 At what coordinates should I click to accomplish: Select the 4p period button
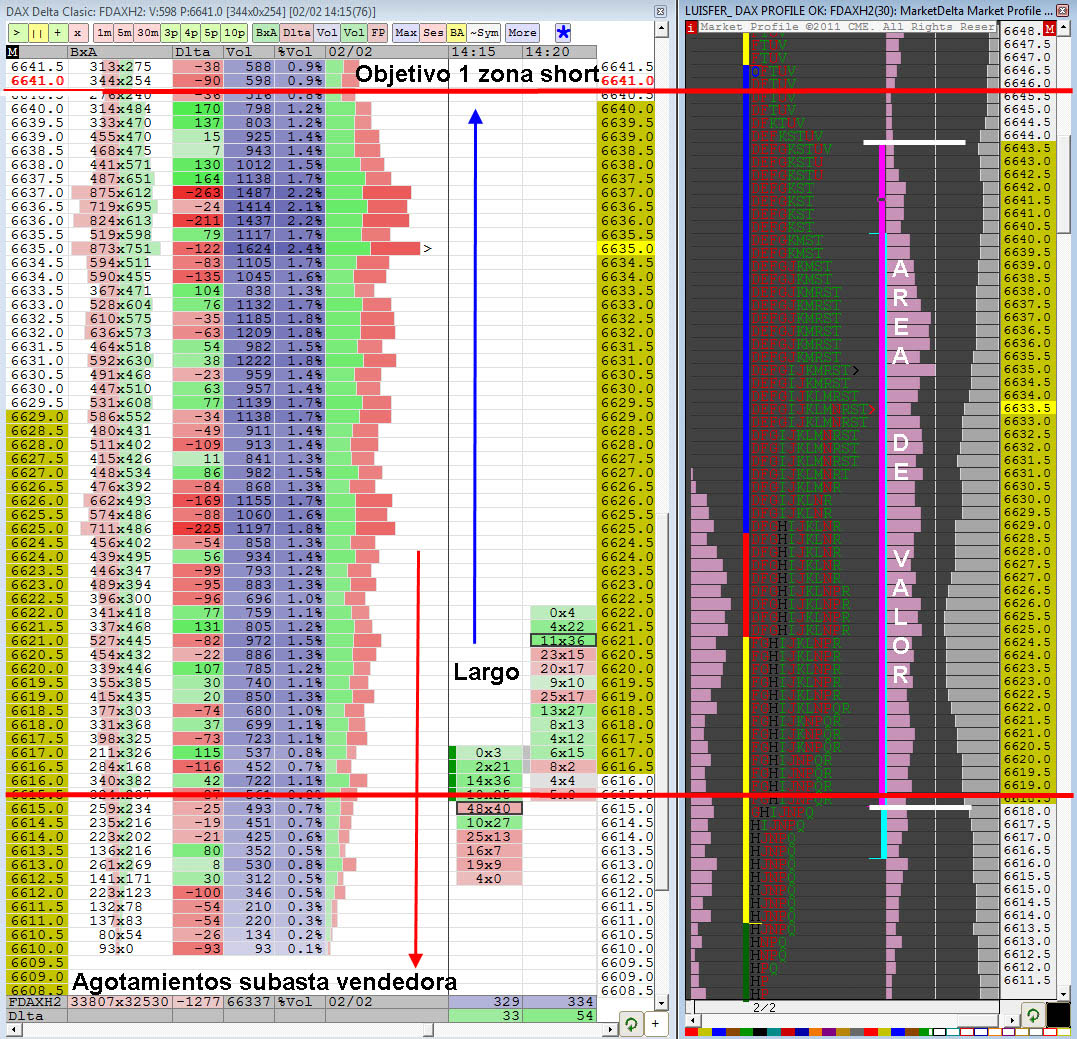click(191, 32)
